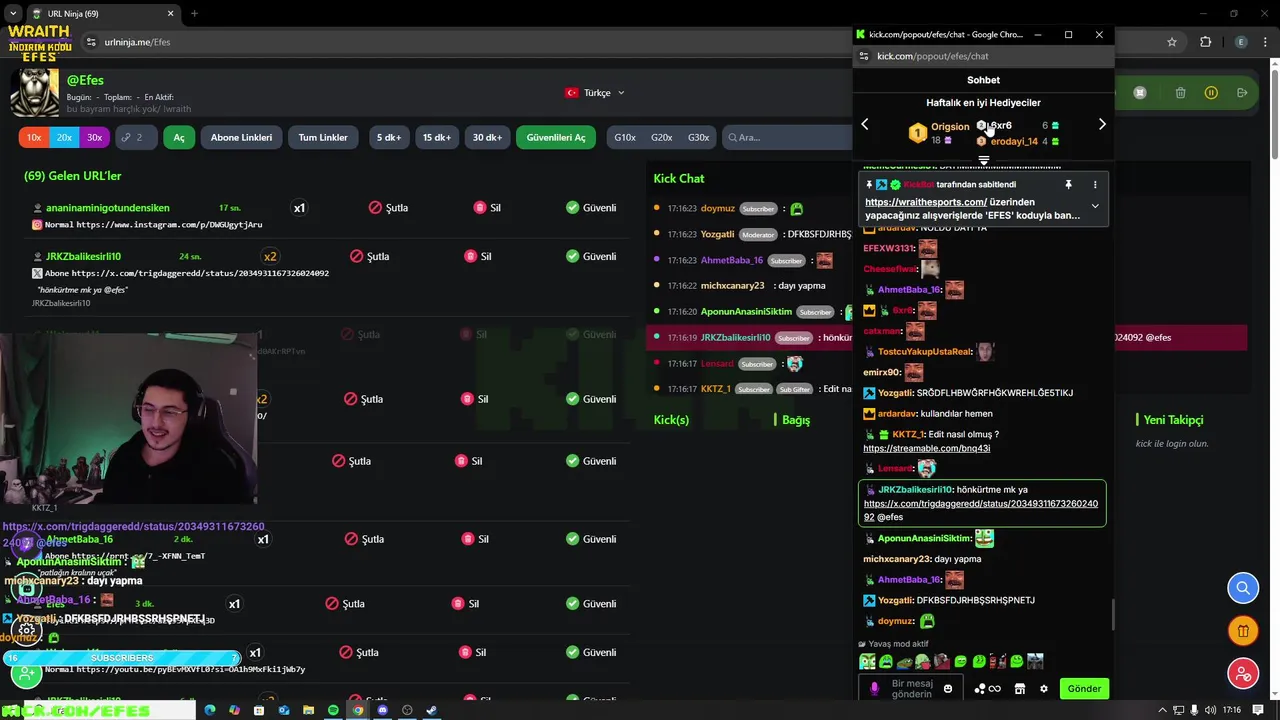Click the Tum Linkler button

tap(323, 137)
